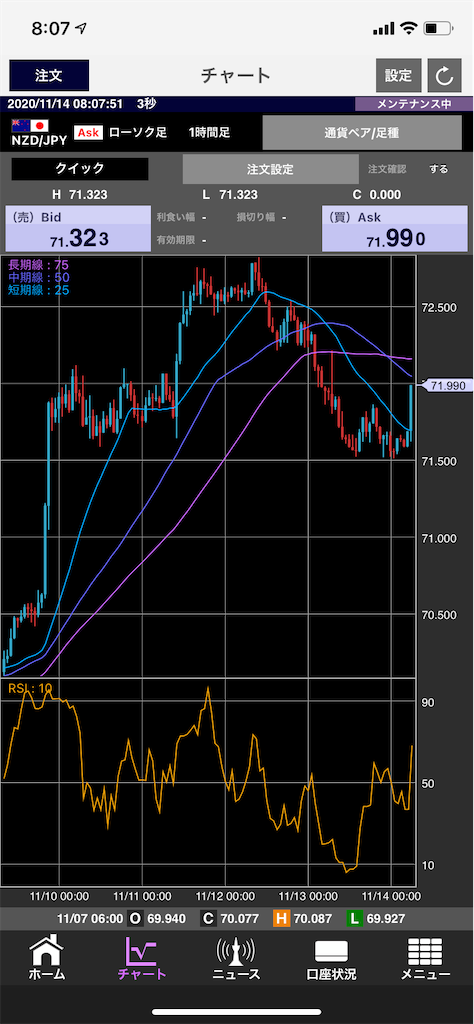Image resolution: width=474 pixels, height=1024 pixels.
Task: Tap the (売) Bid 71.323 panel
Action: [78, 229]
